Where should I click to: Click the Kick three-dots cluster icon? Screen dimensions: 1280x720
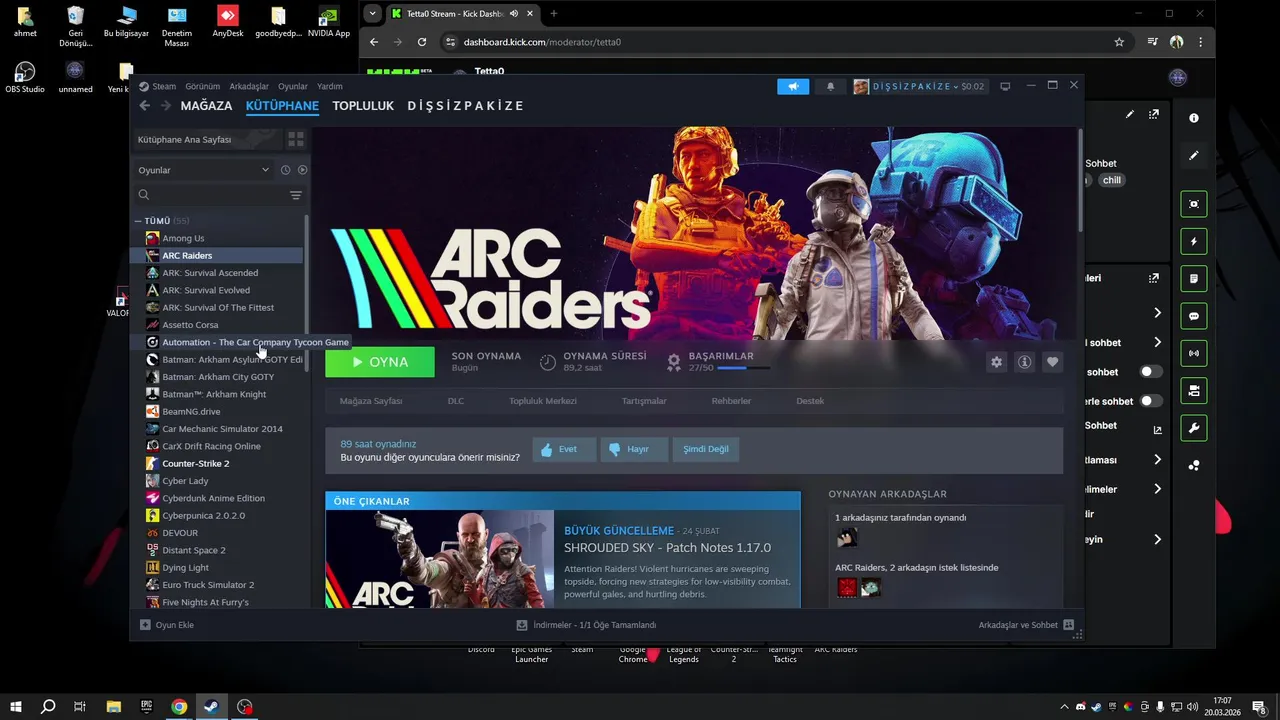(x=1194, y=466)
